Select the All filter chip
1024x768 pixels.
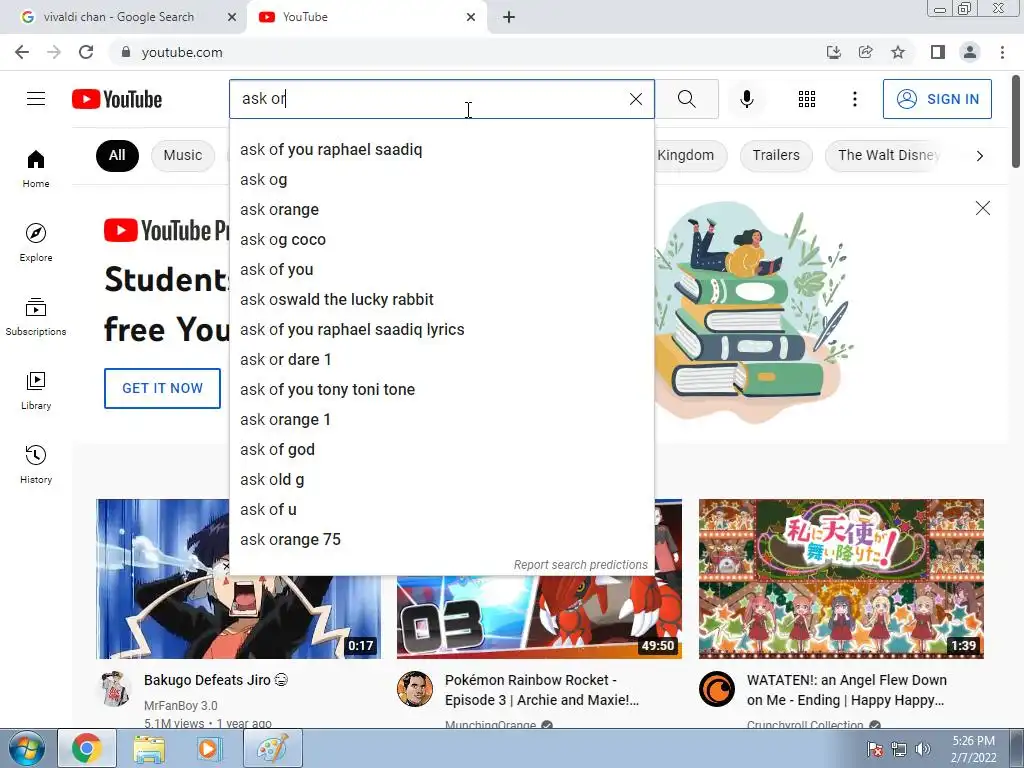pyautogui.click(x=117, y=155)
